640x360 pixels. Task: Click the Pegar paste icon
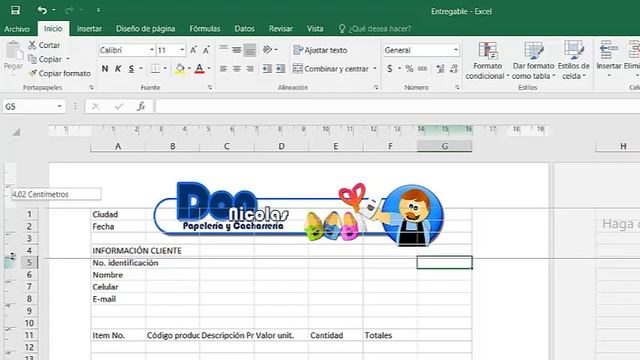click(x=13, y=51)
